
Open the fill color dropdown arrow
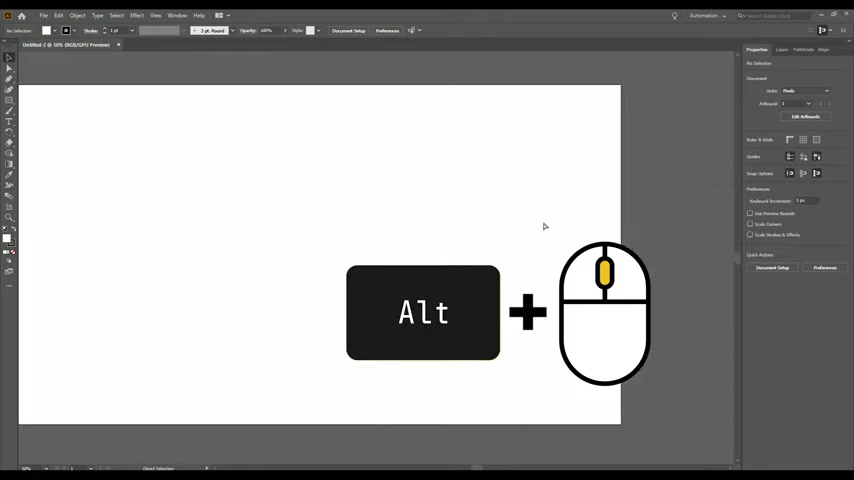(55, 31)
